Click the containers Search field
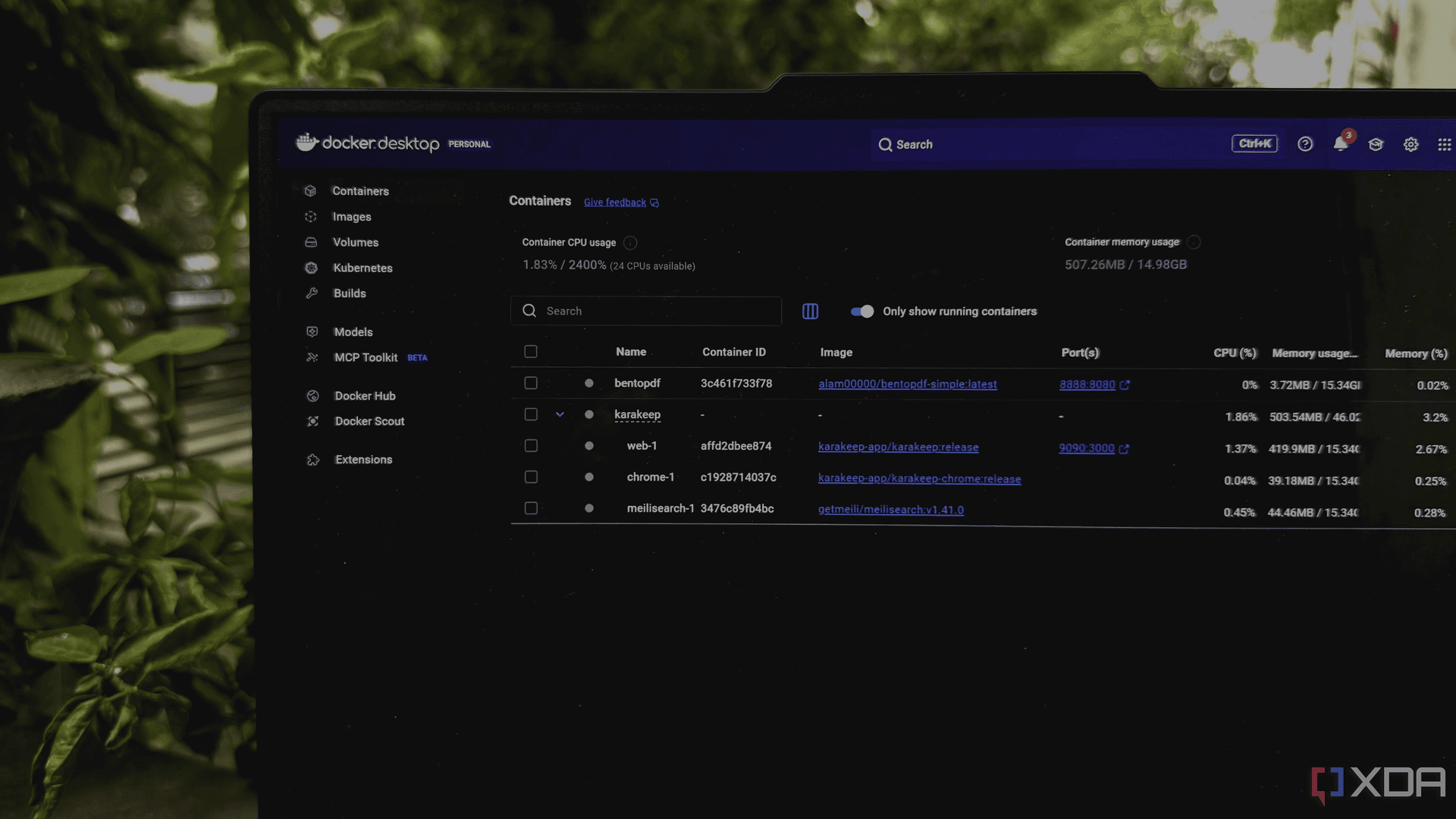 pyautogui.click(x=646, y=311)
